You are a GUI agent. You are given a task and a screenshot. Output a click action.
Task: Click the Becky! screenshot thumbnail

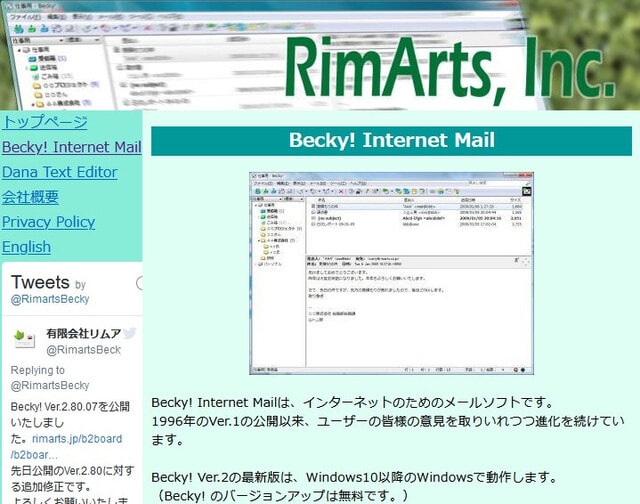[391, 273]
